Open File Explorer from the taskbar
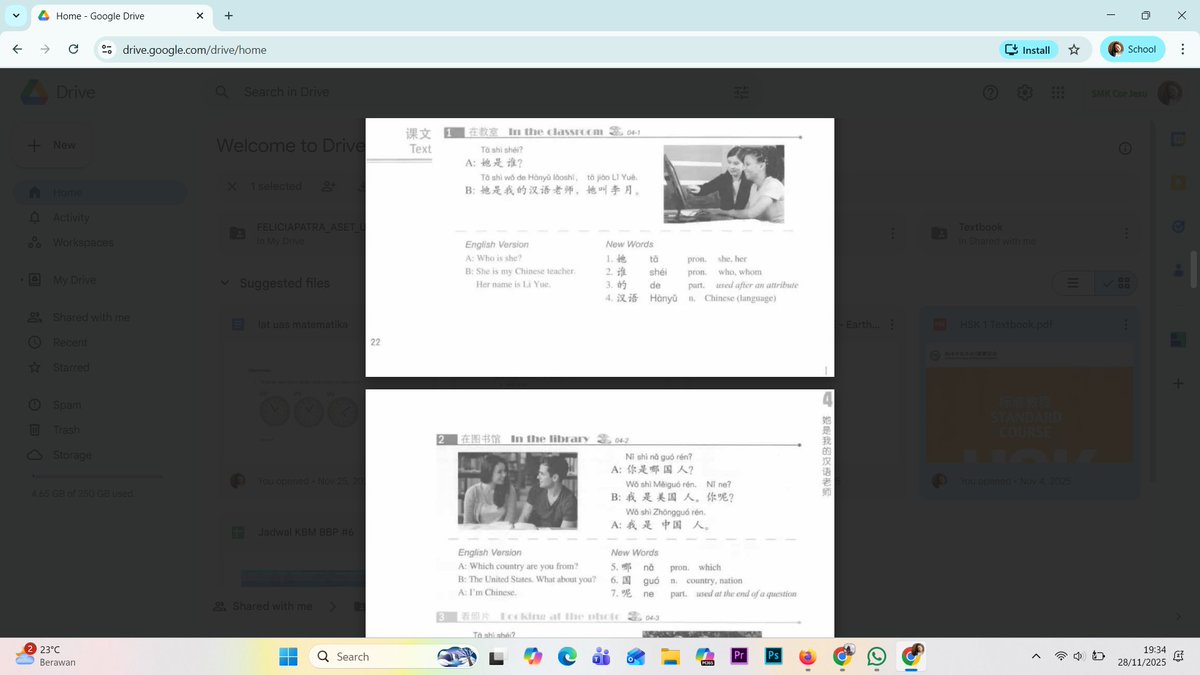Image resolution: width=1200 pixels, height=675 pixels. (670, 656)
